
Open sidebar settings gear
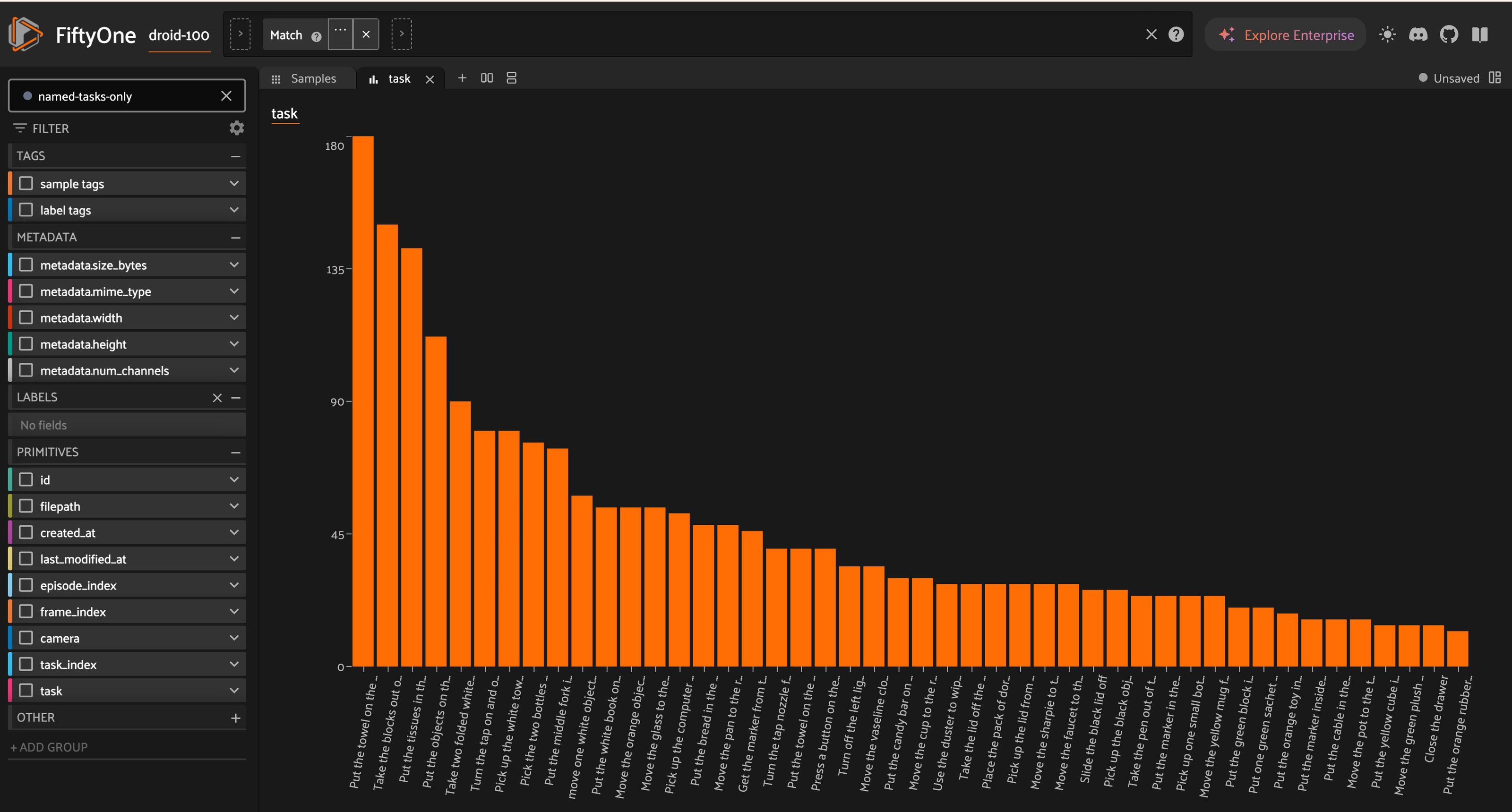coord(237,128)
